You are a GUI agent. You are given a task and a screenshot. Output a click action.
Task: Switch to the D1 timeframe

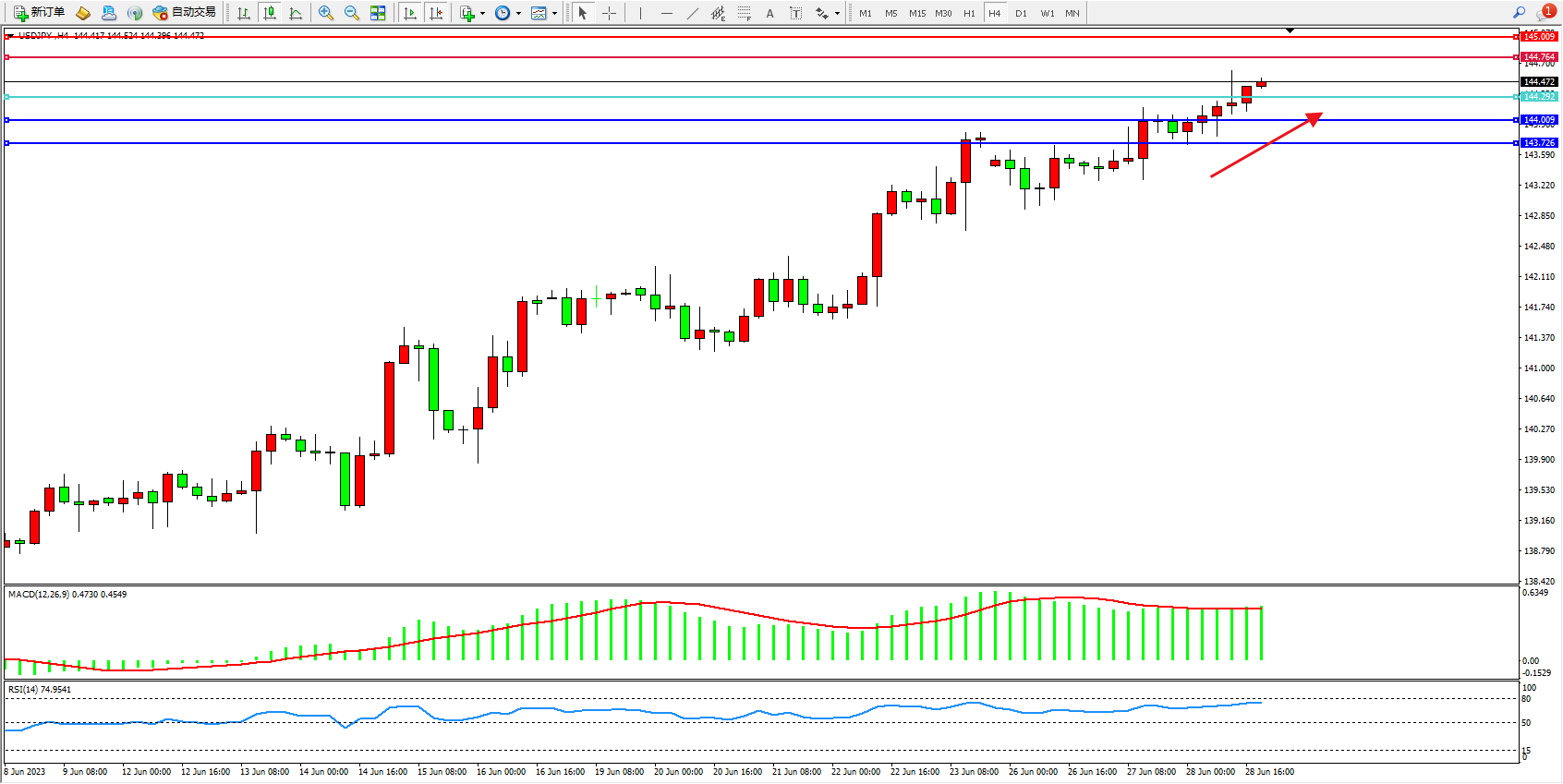tap(1021, 13)
